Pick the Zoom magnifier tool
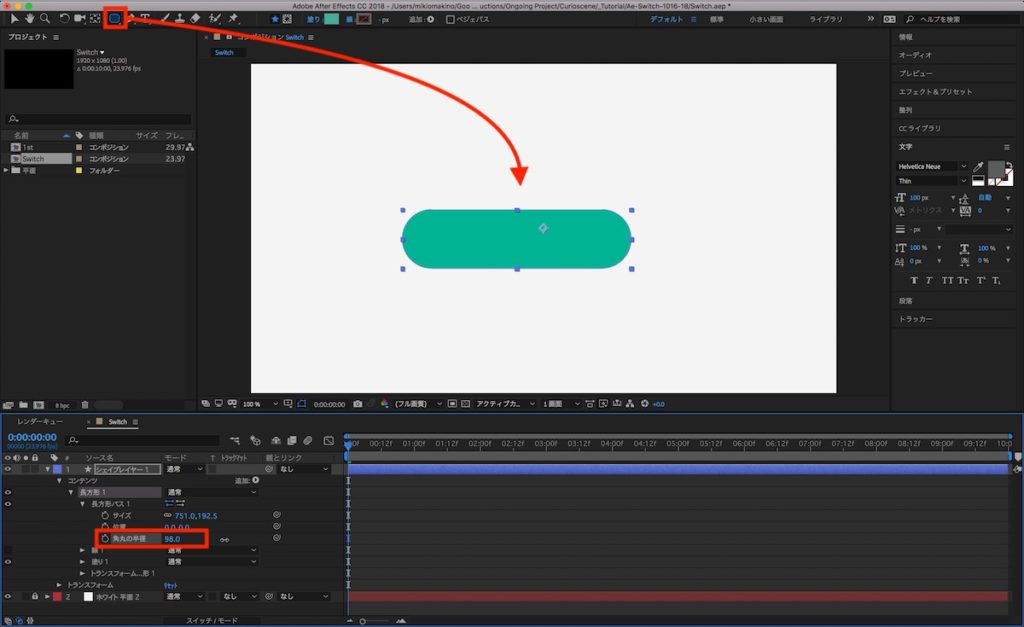 tap(45, 18)
